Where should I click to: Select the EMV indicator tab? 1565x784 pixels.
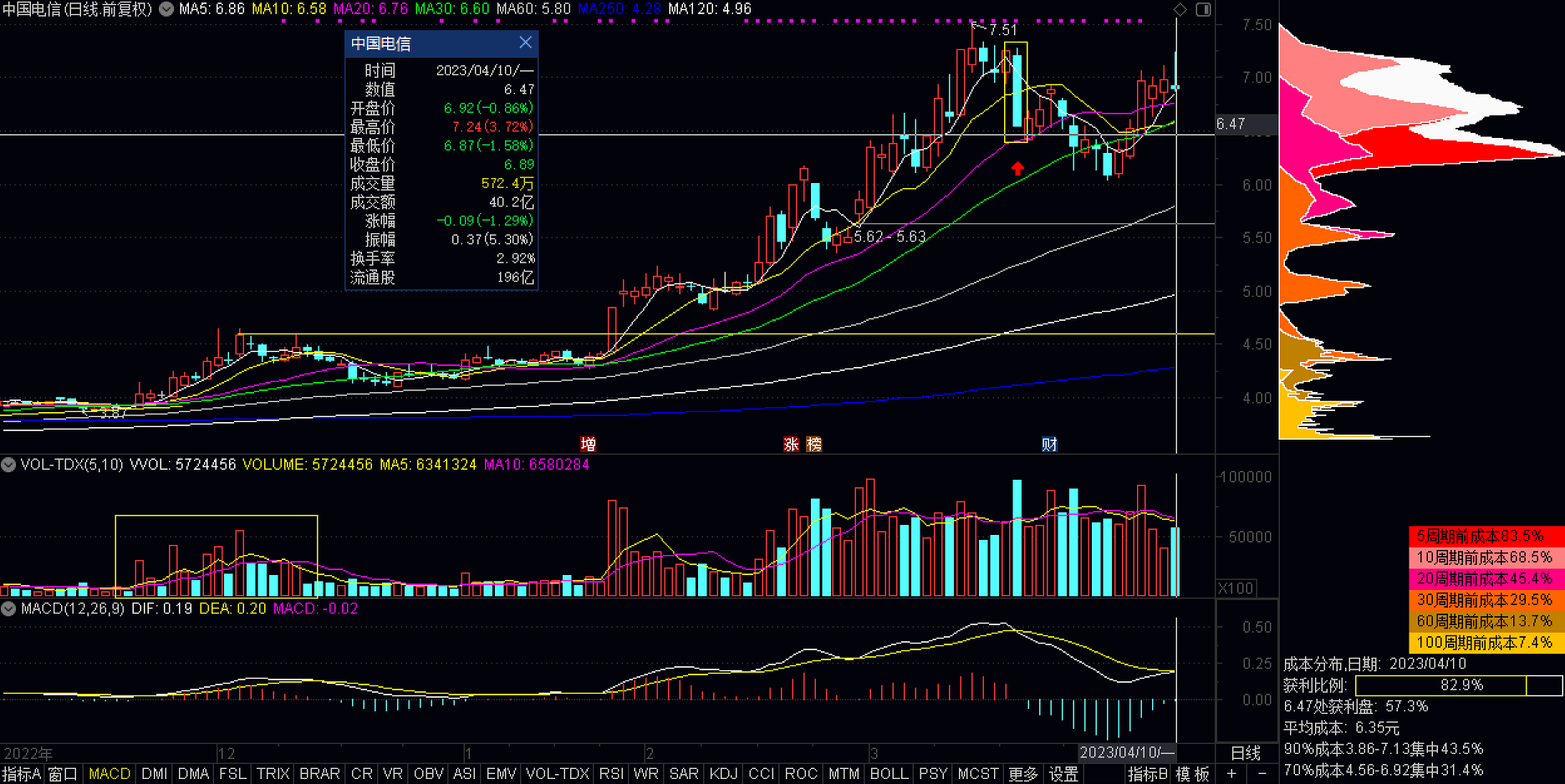pyautogui.click(x=501, y=774)
